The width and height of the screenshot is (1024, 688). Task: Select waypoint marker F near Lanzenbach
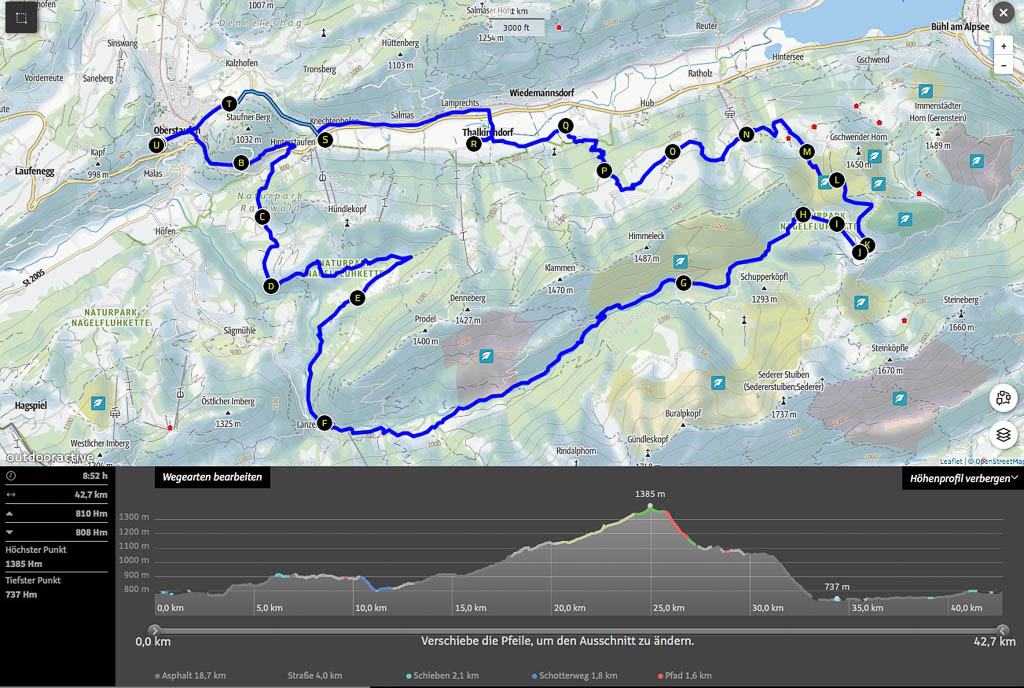pyautogui.click(x=324, y=423)
